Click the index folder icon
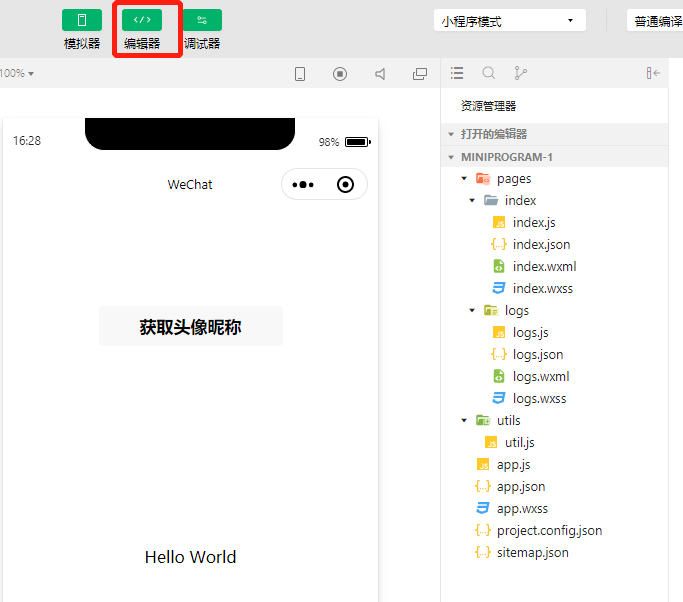Screen dimensions: 683x602 491,200
